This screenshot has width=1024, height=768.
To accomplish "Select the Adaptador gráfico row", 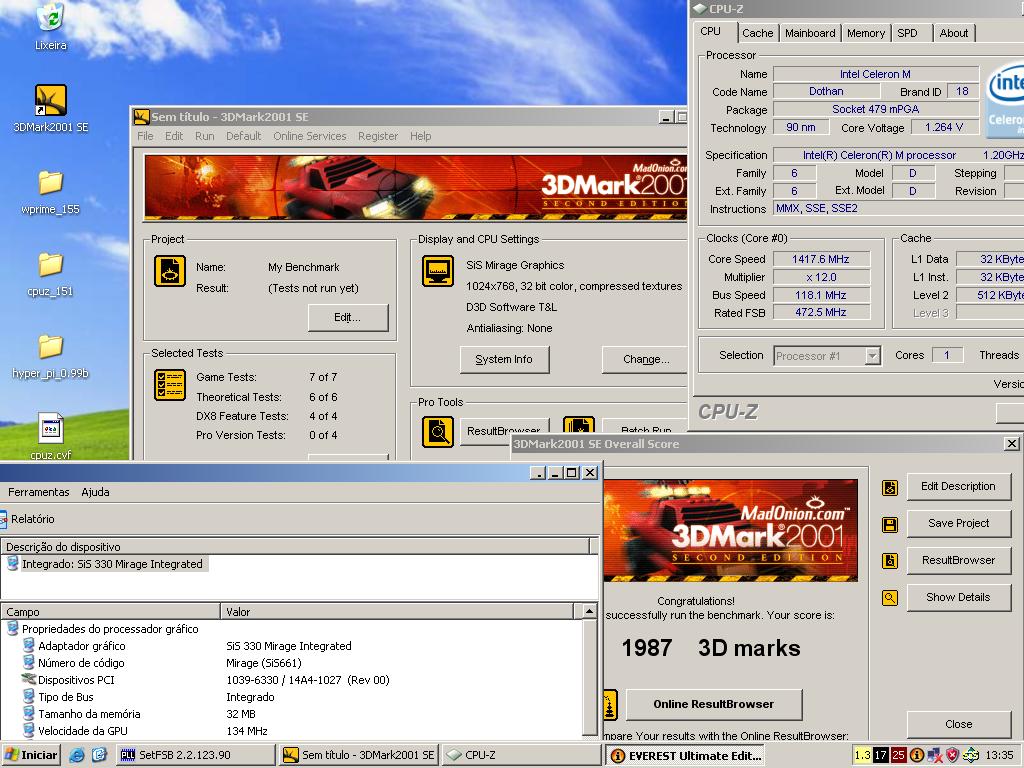I will point(82,646).
